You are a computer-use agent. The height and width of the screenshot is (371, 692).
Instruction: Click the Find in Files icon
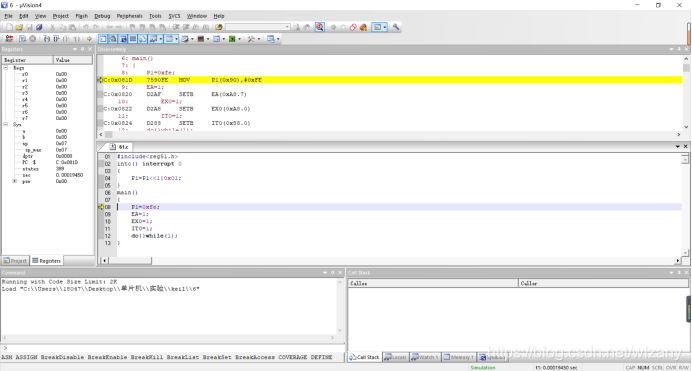[x=218, y=27]
